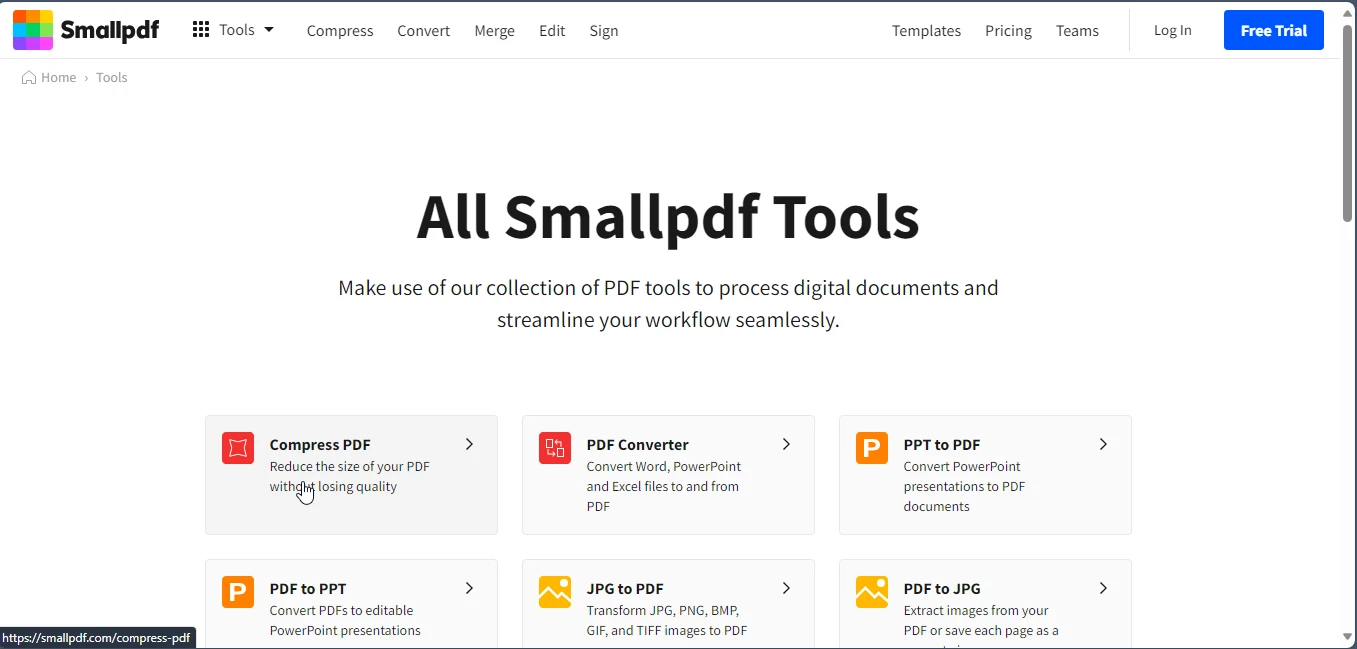Select the PDF to PPT title
This screenshot has width=1357, height=649.
(308, 589)
